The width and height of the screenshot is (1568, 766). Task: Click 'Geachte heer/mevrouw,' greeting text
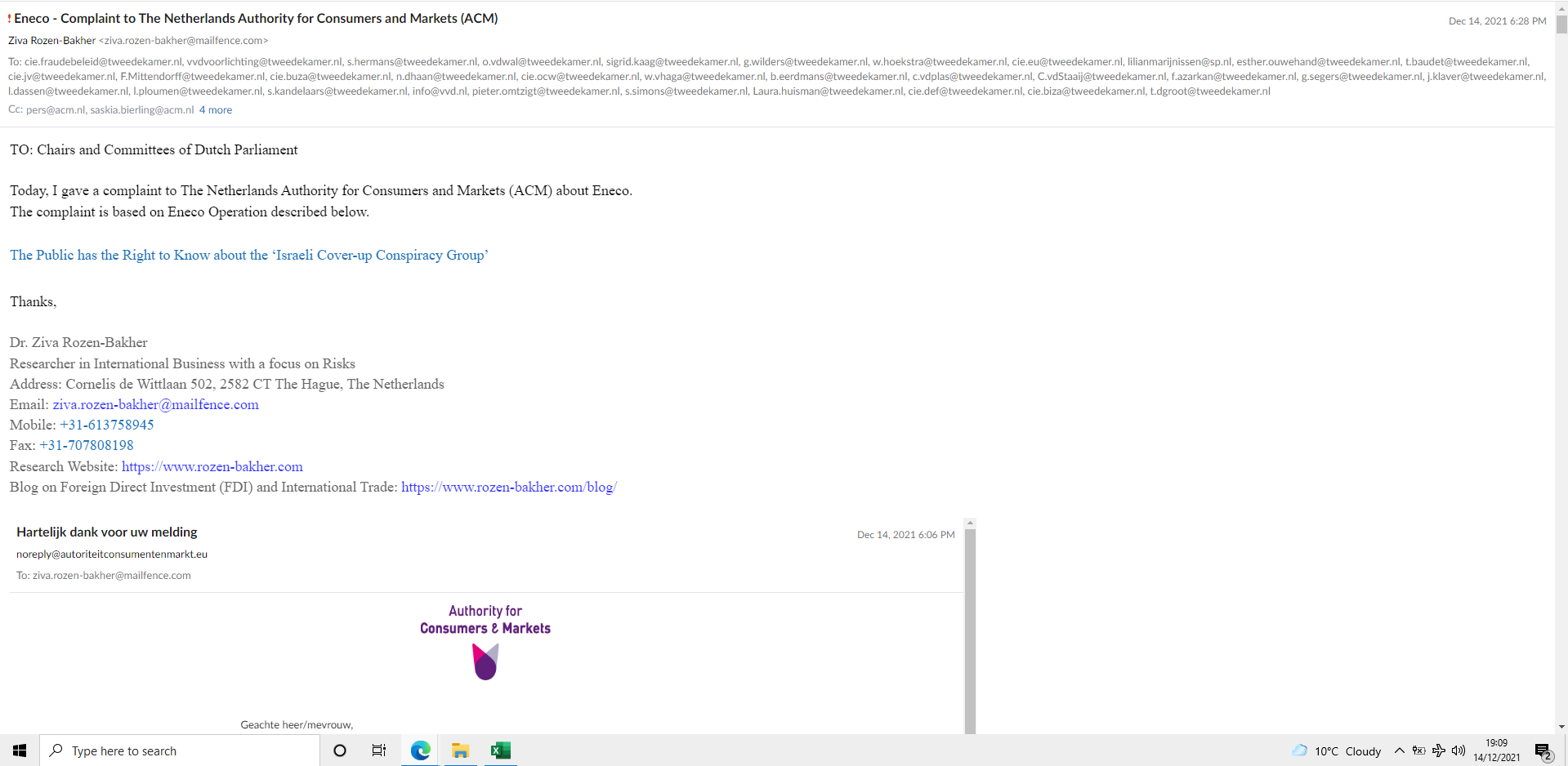[297, 724]
